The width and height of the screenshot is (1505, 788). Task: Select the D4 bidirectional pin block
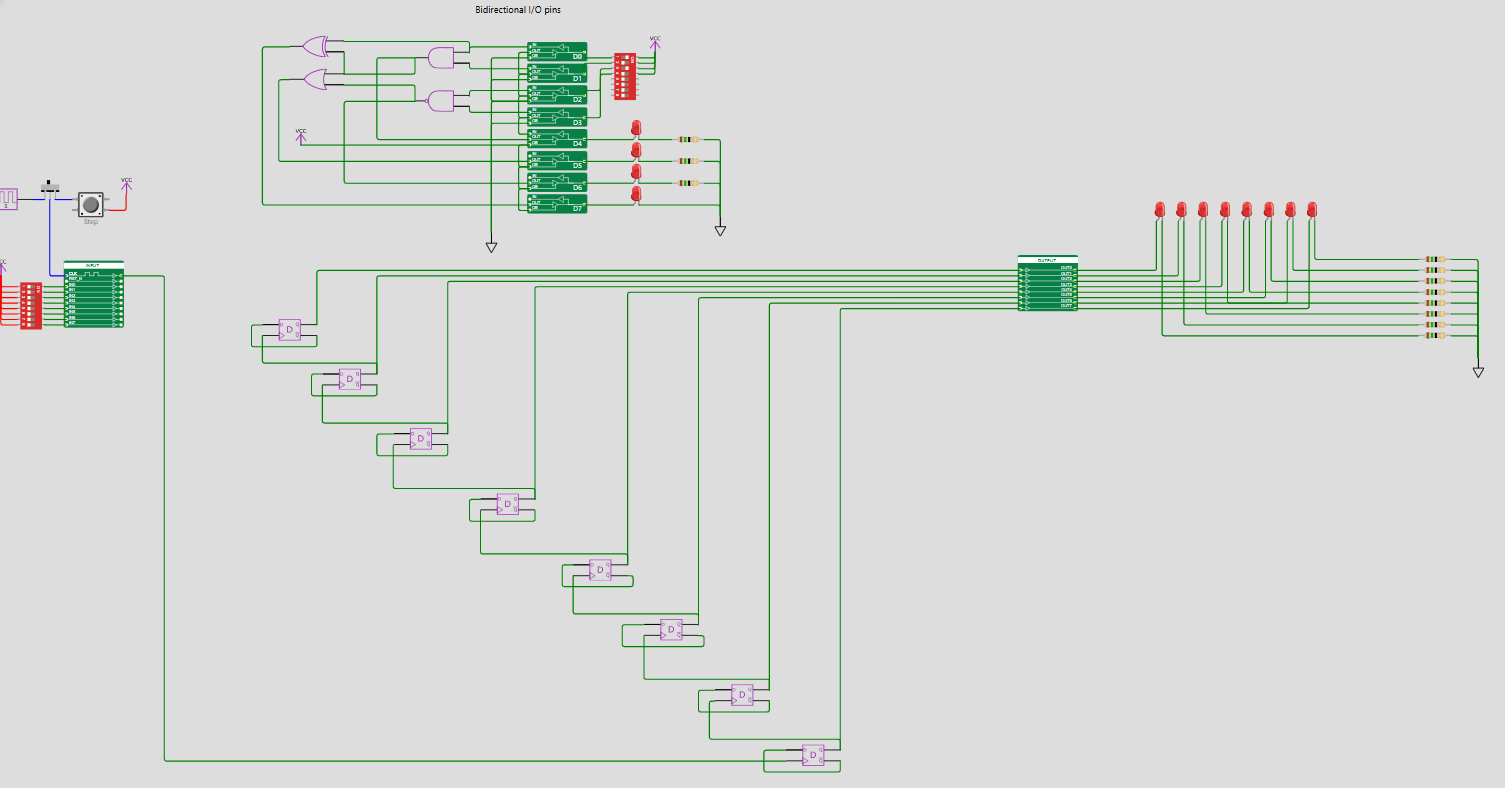coord(557,139)
